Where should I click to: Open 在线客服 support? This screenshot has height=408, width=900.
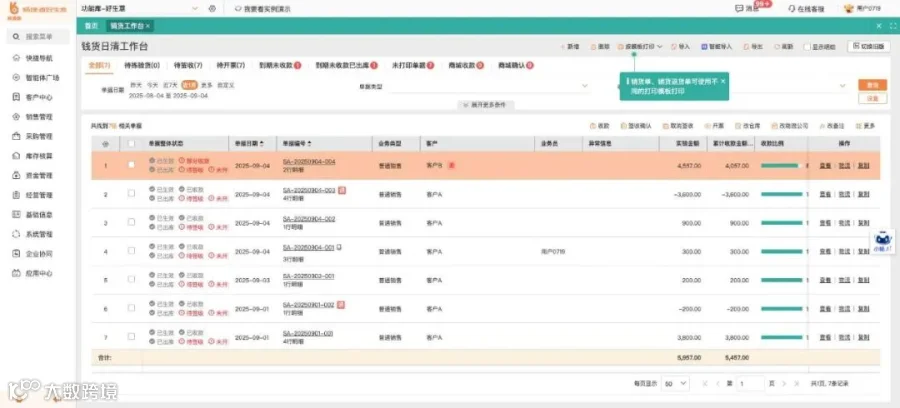click(806, 9)
